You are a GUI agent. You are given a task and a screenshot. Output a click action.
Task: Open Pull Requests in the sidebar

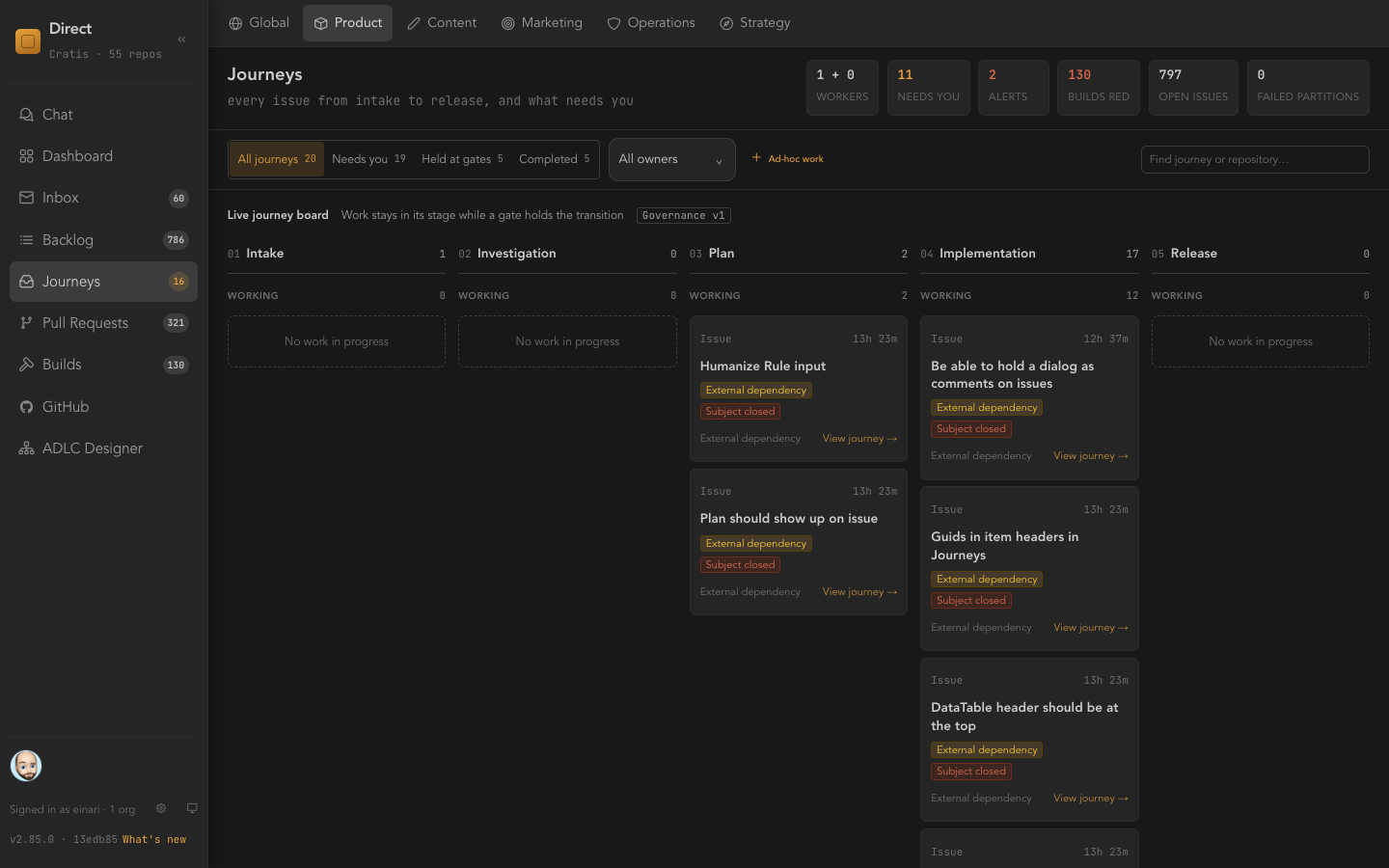103,323
